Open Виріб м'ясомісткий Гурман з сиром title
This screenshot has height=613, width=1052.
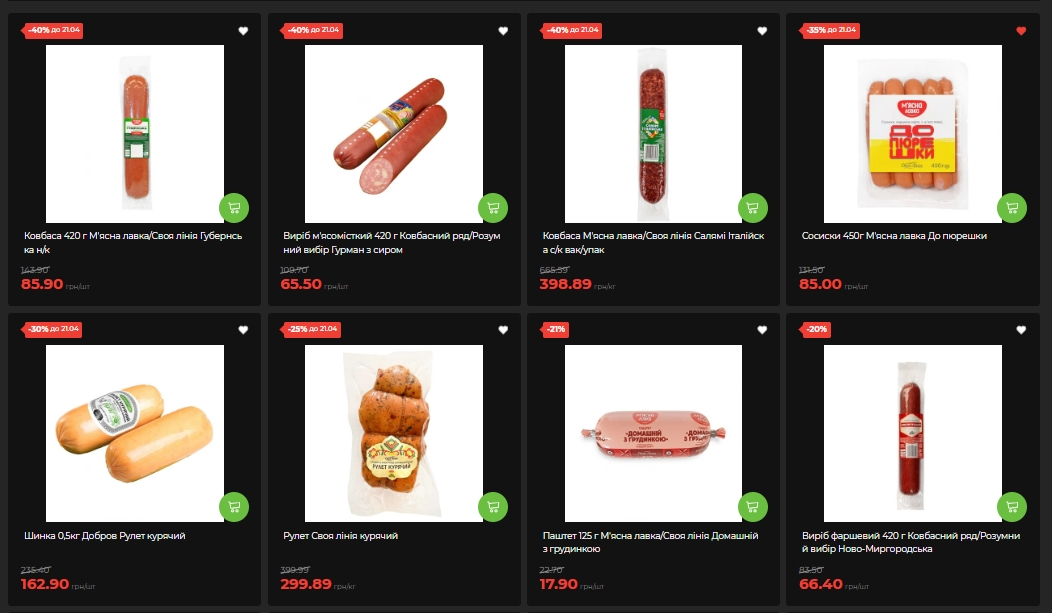[x=392, y=243]
